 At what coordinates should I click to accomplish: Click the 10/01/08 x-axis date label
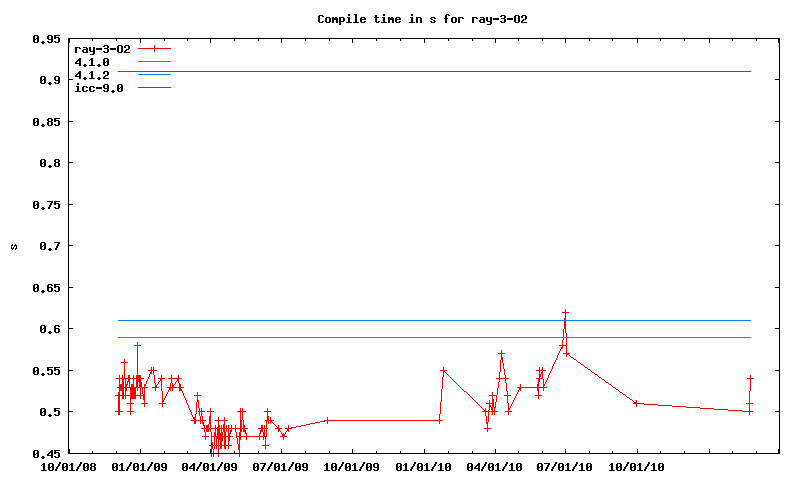point(68,466)
